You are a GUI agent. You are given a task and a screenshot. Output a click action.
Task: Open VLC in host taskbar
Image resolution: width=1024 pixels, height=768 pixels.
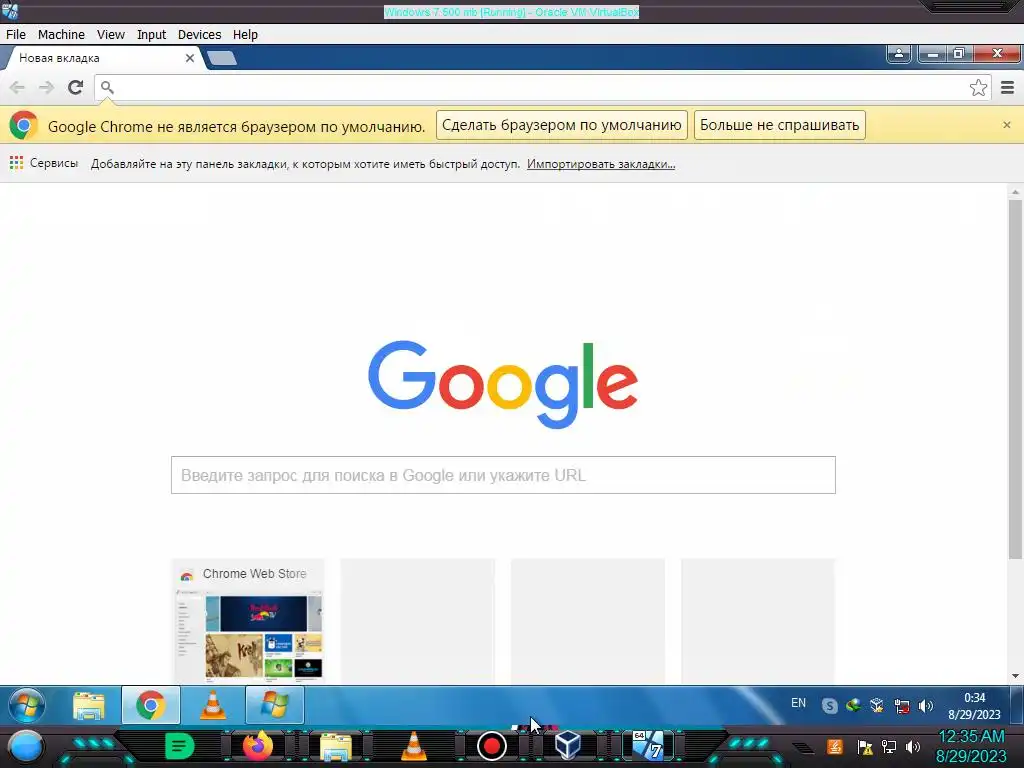(413, 746)
